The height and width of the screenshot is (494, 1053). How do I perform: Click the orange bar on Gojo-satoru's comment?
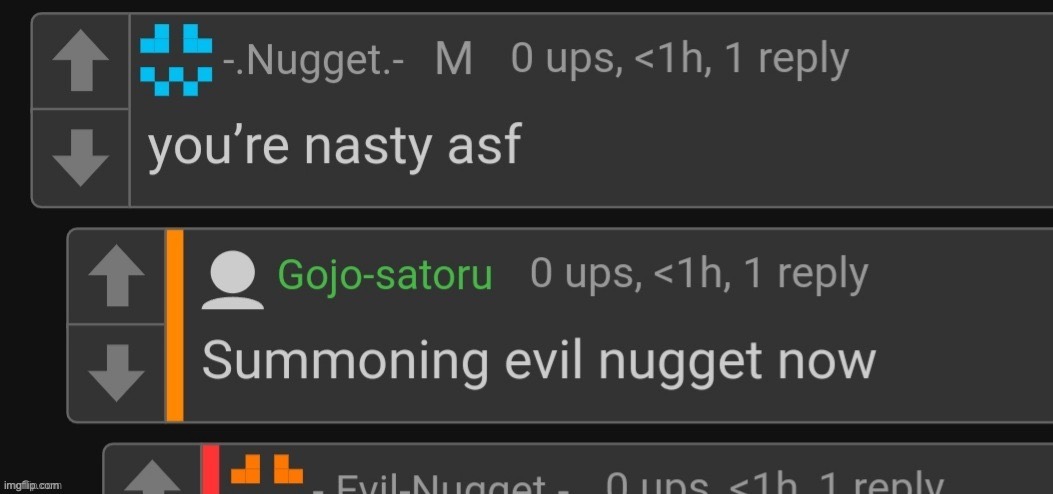tap(175, 326)
